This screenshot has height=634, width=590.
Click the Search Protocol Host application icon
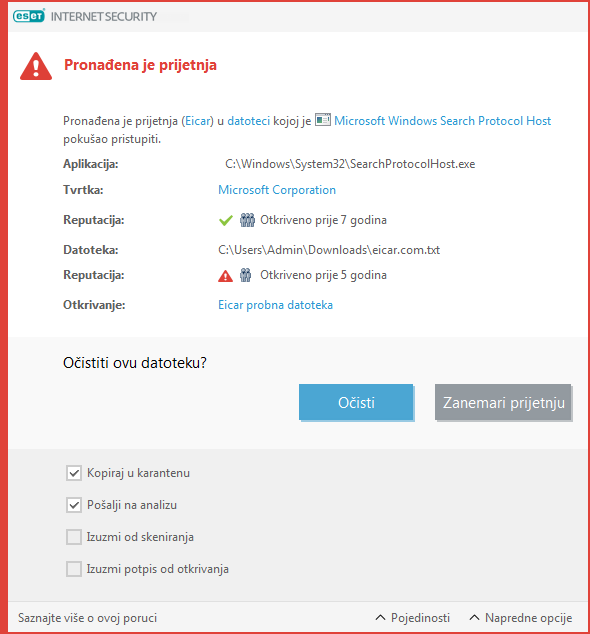tap(323, 120)
